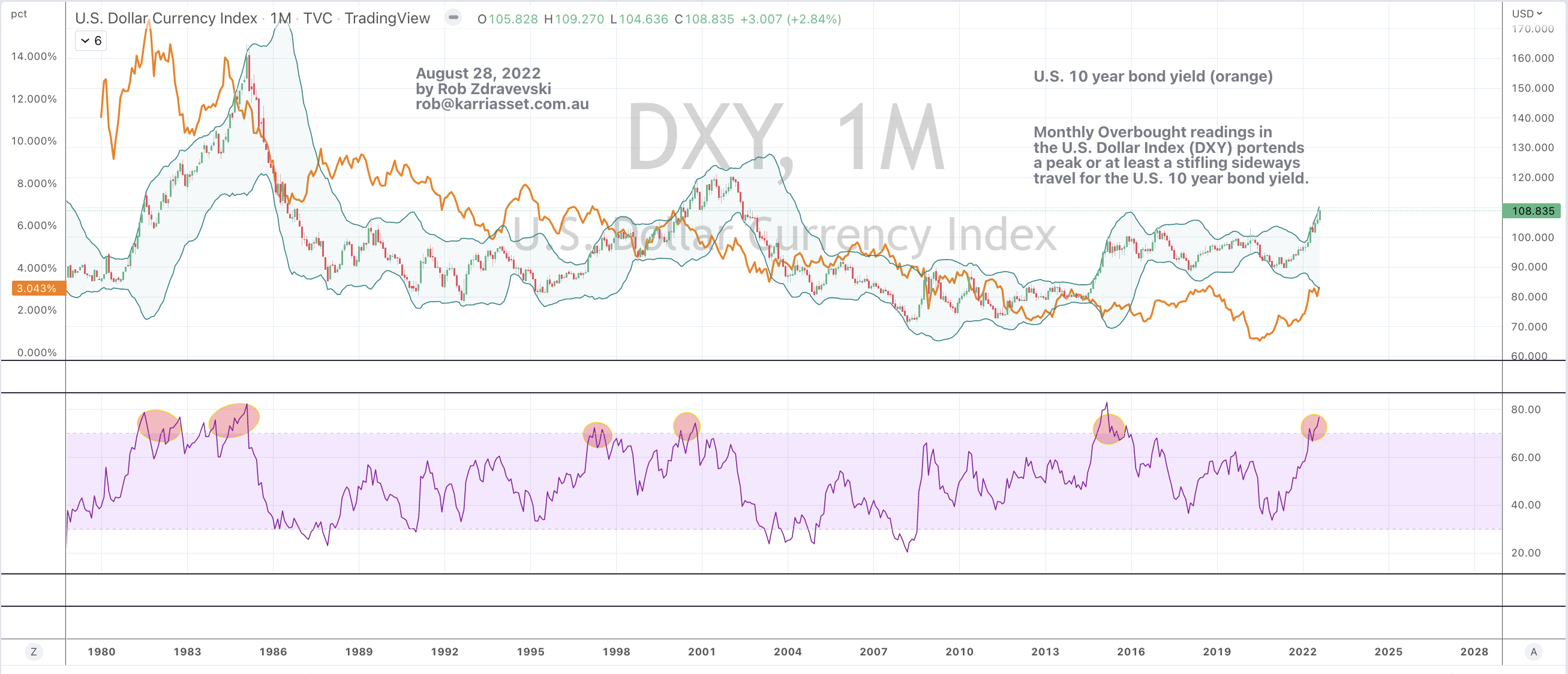Select the first ellipse near 1982
Image resolution: width=1568 pixels, height=674 pixels.
coord(159,425)
